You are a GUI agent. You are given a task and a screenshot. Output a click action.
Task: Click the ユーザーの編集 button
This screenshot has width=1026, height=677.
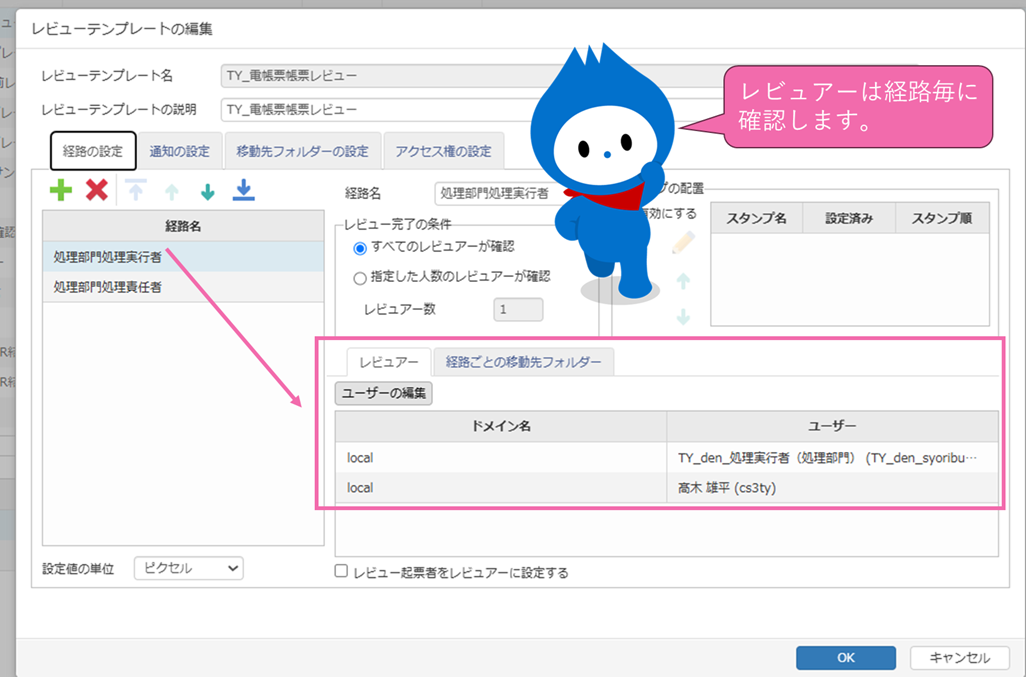384,394
